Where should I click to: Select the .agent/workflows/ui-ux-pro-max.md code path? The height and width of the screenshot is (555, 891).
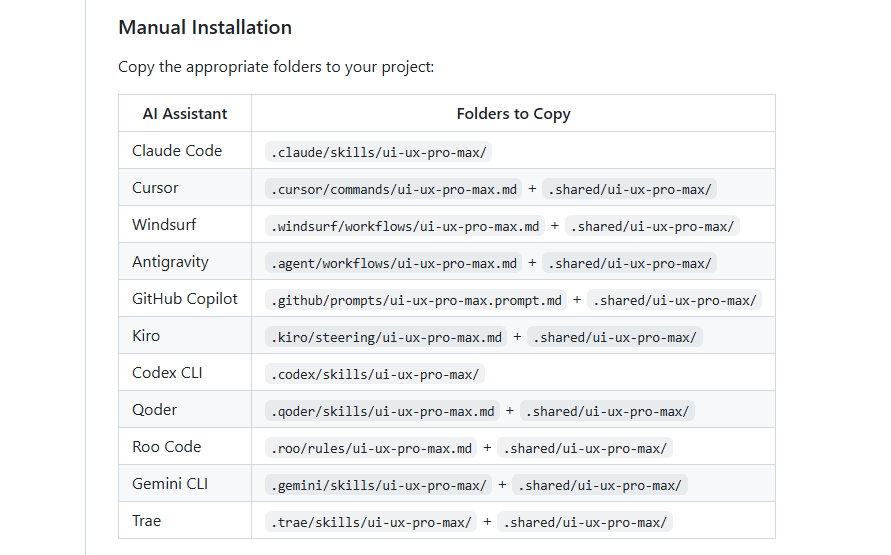click(394, 263)
